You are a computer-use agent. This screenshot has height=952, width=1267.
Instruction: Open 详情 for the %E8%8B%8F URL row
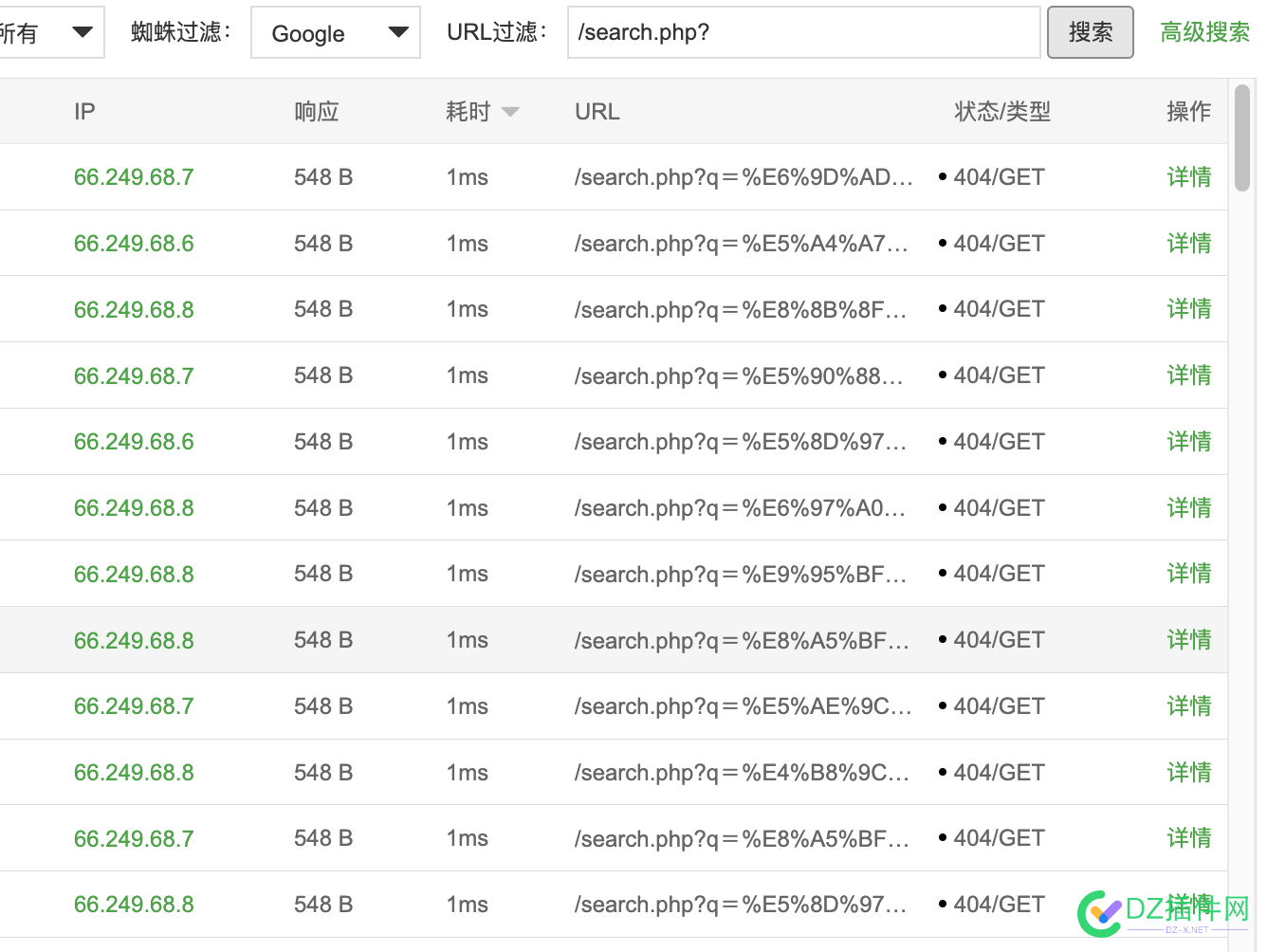pos(1189,309)
